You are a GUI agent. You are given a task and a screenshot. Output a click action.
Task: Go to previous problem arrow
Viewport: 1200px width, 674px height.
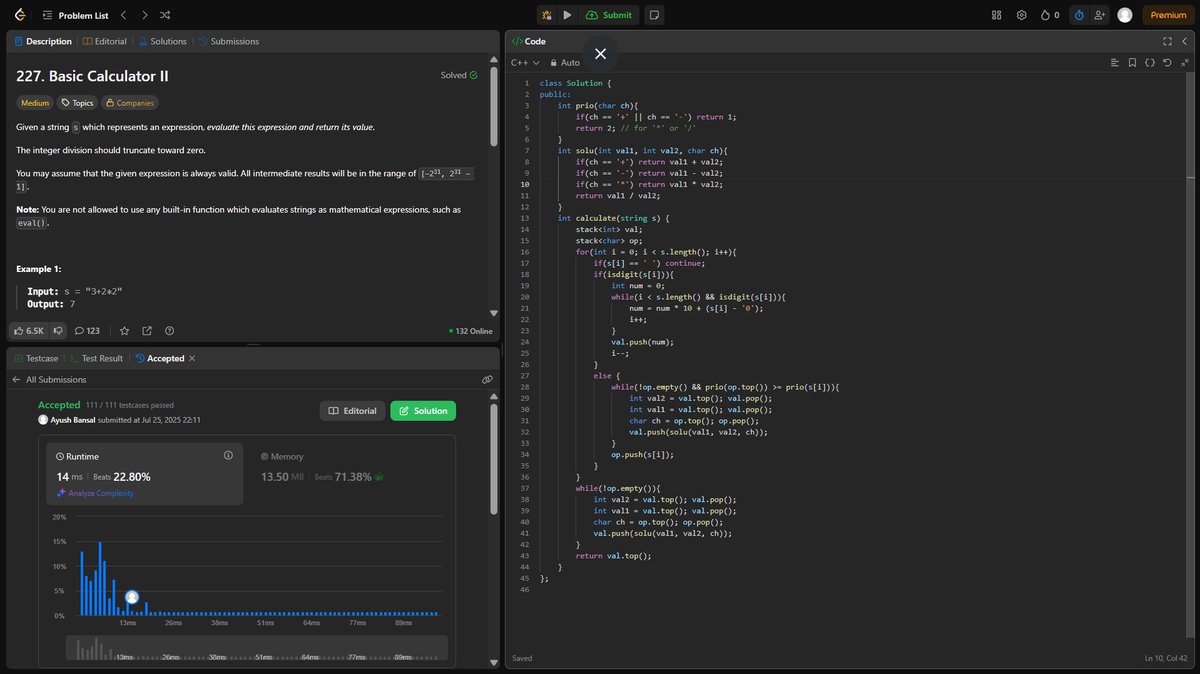[123, 15]
